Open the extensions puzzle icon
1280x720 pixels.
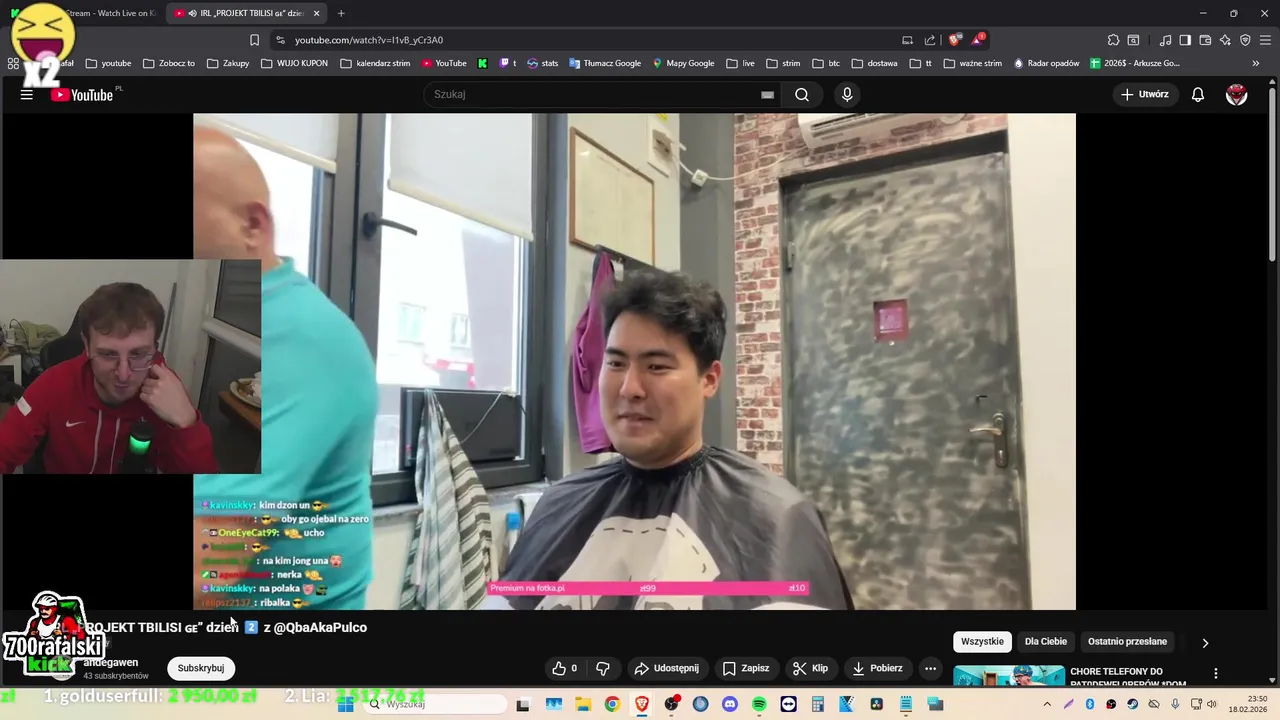click(x=1113, y=40)
